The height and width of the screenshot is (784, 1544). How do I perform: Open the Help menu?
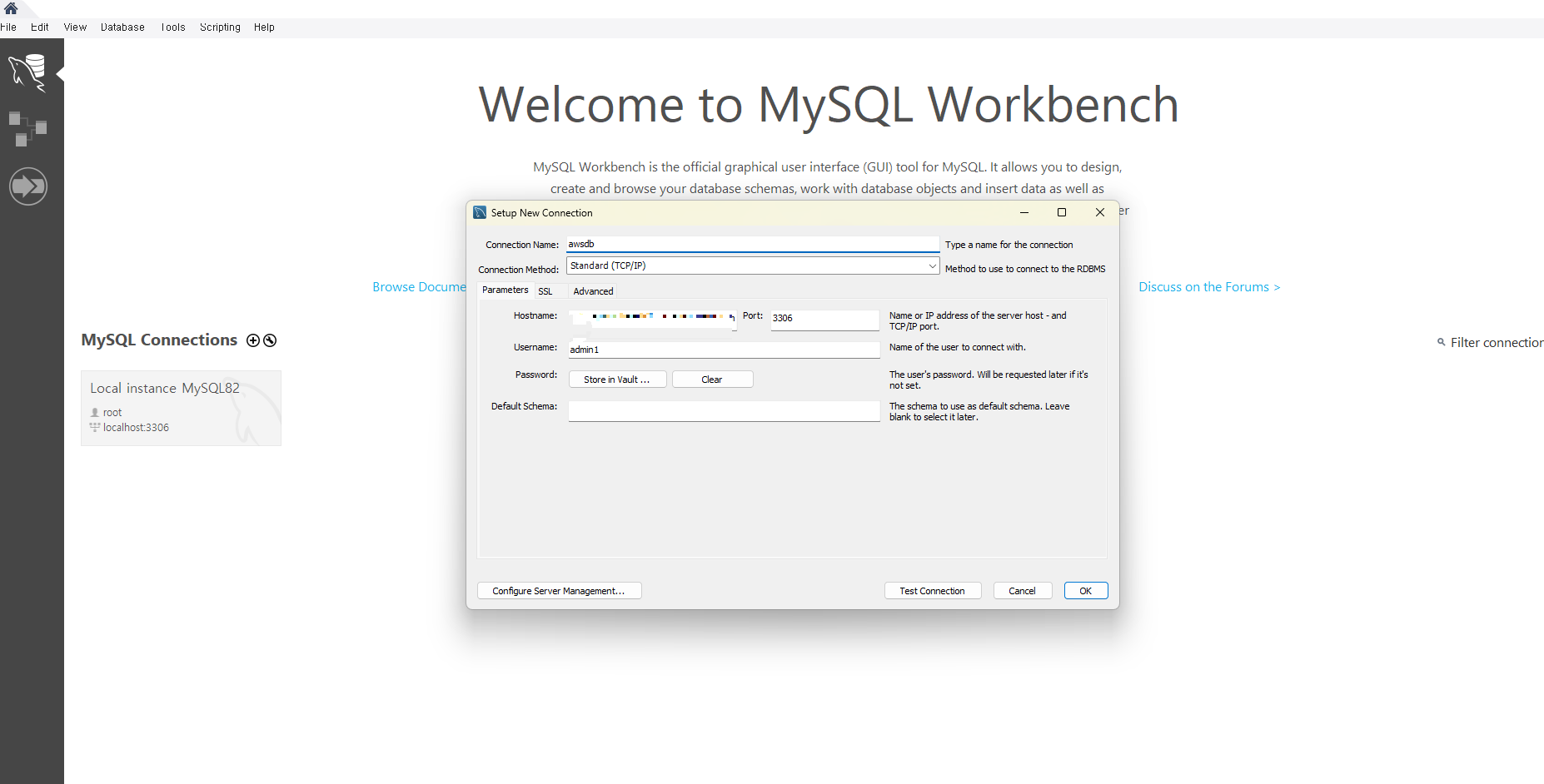(x=264, y=27)
